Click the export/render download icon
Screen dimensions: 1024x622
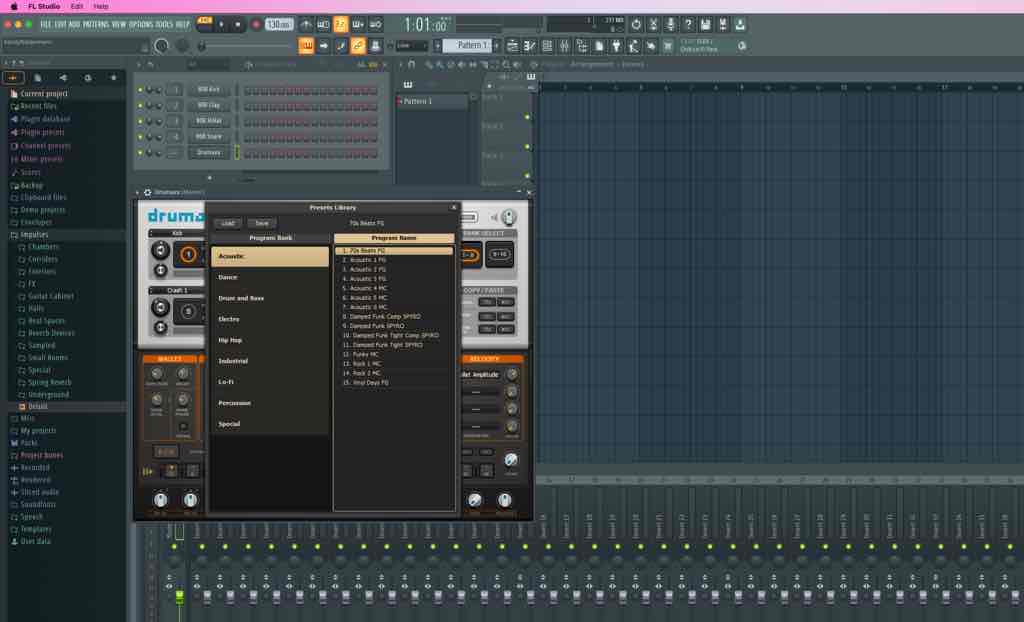click(740, 24)
